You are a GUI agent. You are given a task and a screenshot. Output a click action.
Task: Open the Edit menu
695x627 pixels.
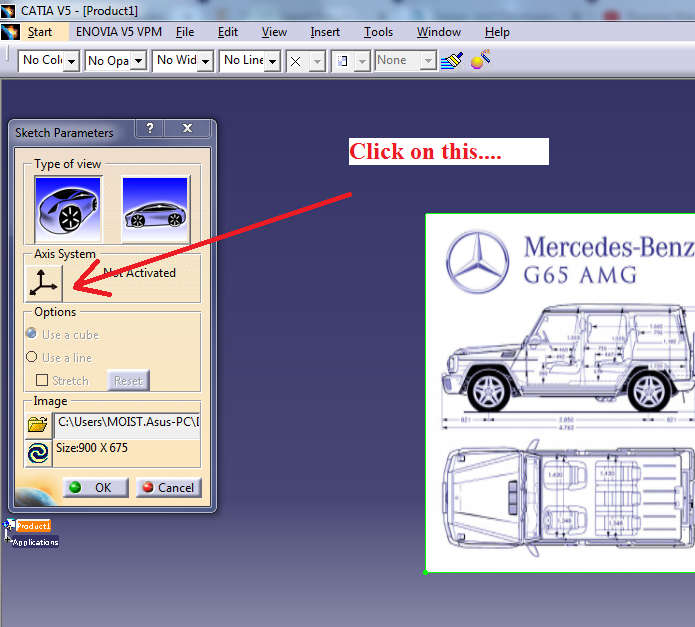click(x=228, y=32)
